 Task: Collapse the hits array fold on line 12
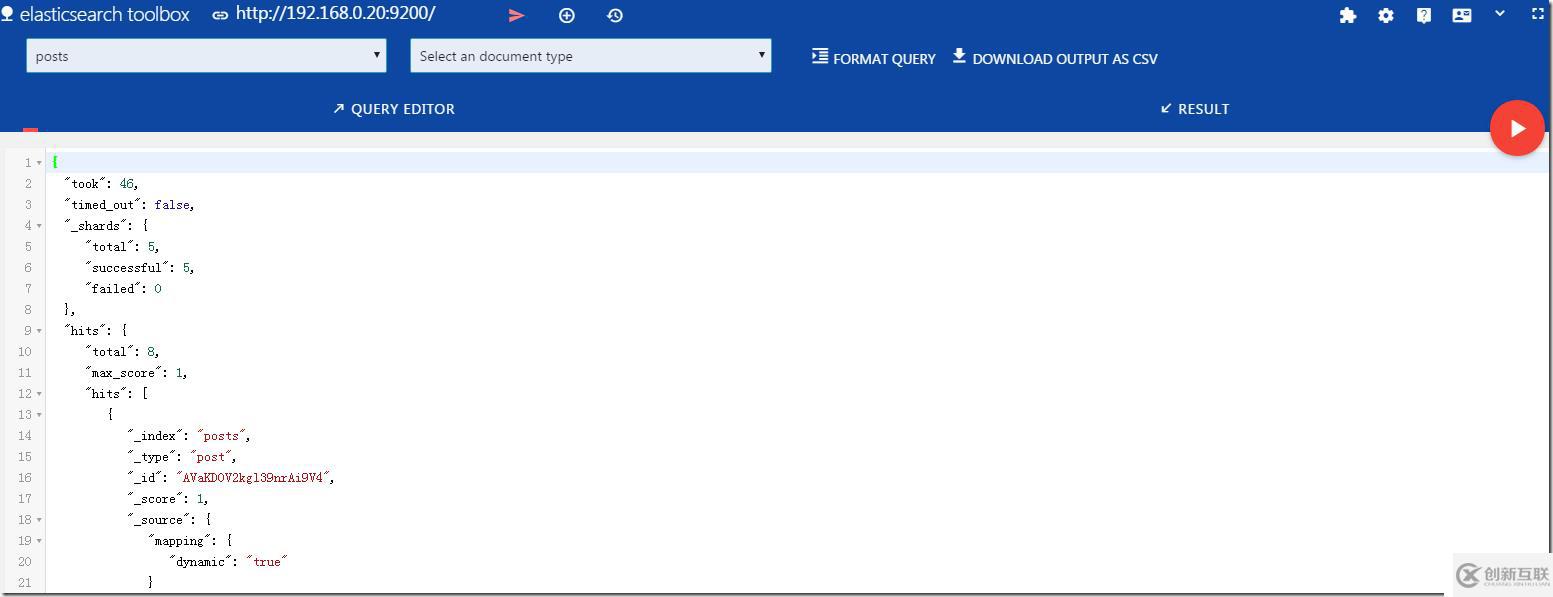pos(39,394)
